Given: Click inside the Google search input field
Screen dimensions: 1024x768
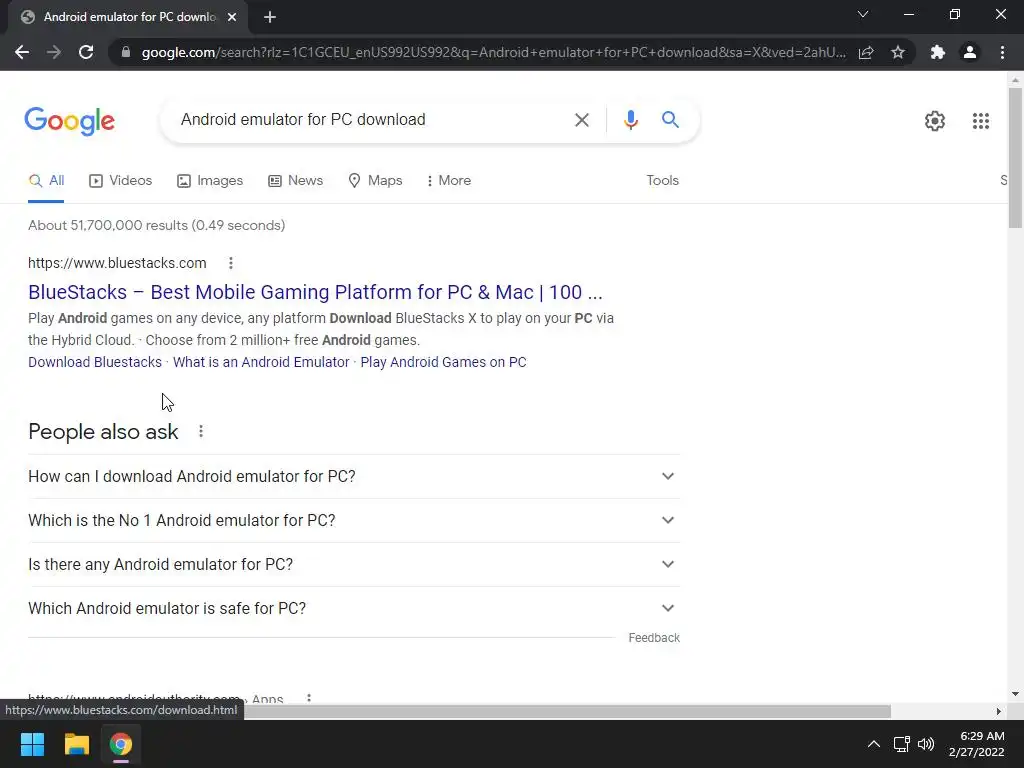Looking at the screenshot, I should point(369,120).
